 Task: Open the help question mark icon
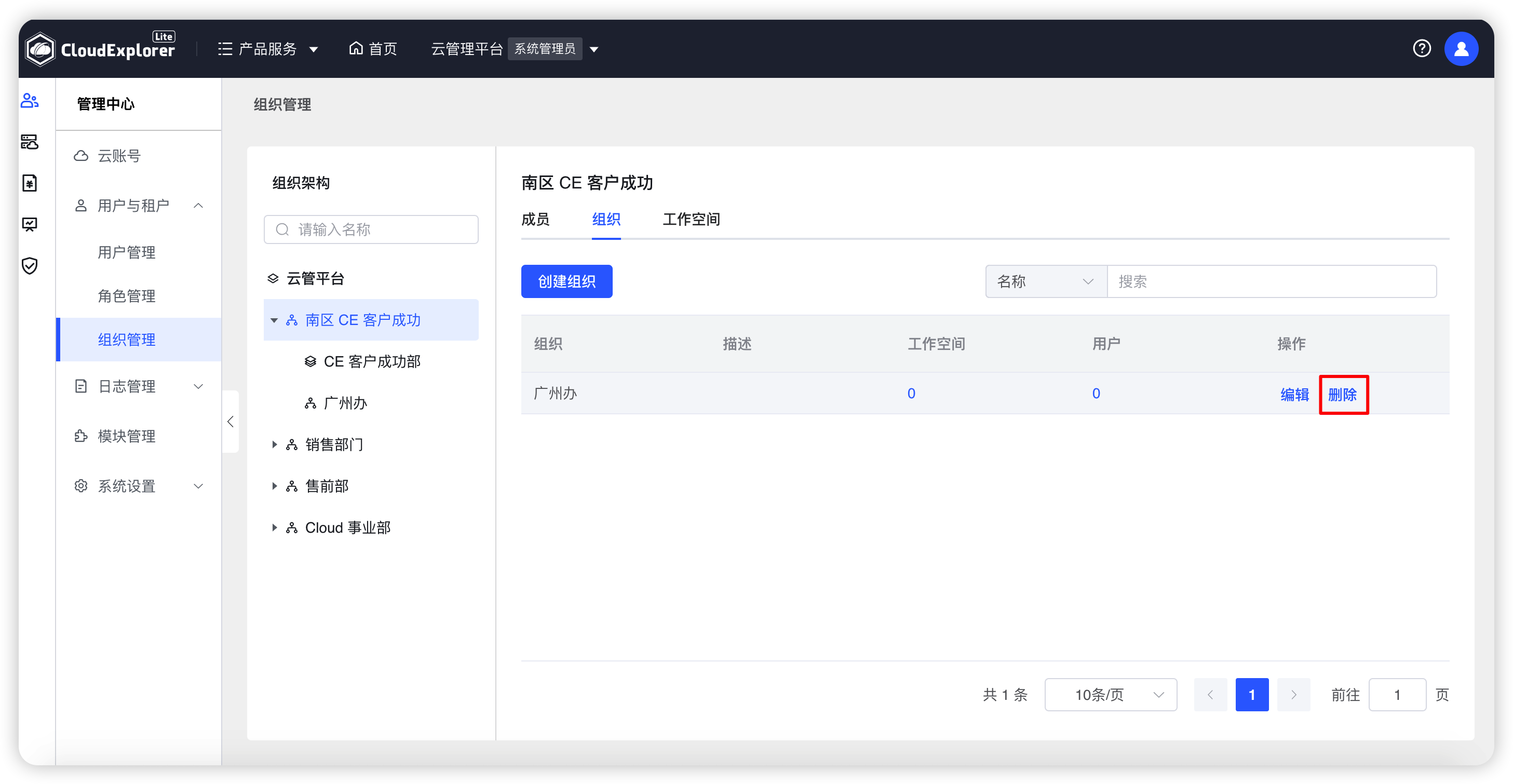(x=1422, y=49)
